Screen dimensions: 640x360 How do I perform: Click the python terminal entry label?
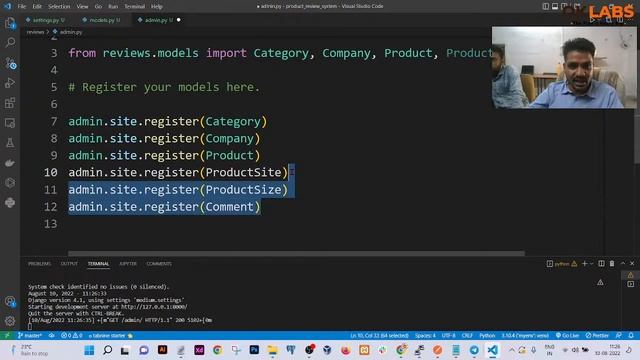coord(562,264)
